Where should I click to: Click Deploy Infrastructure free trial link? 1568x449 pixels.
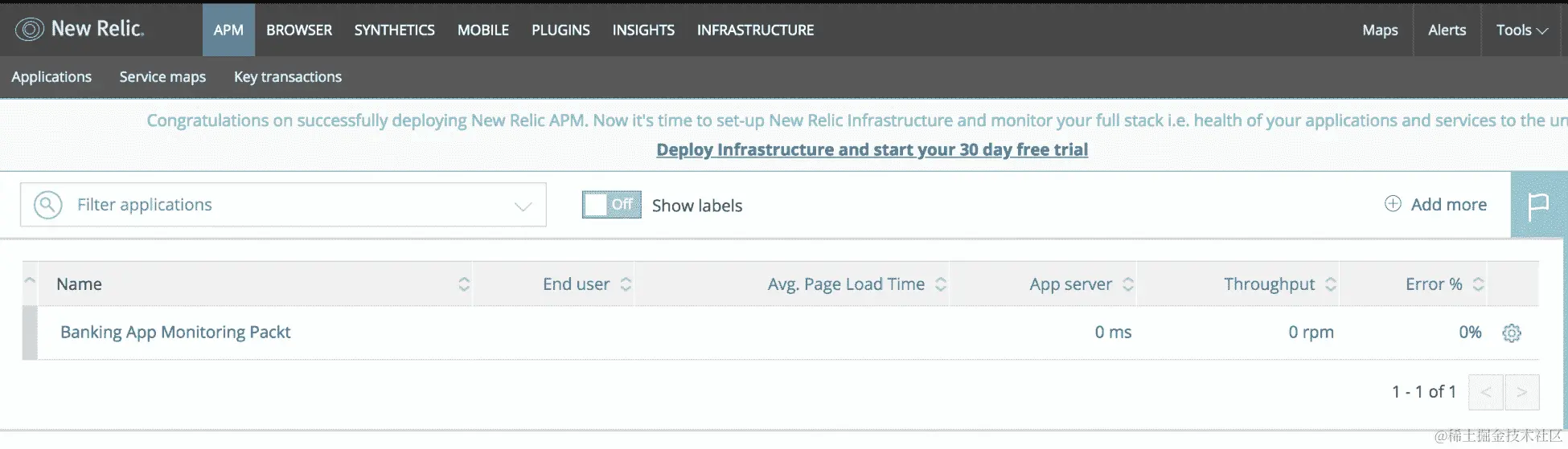(x=872, y=150)
